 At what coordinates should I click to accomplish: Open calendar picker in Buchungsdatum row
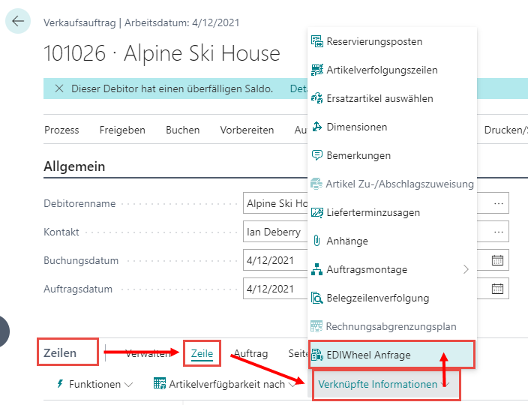coord(497,260)
